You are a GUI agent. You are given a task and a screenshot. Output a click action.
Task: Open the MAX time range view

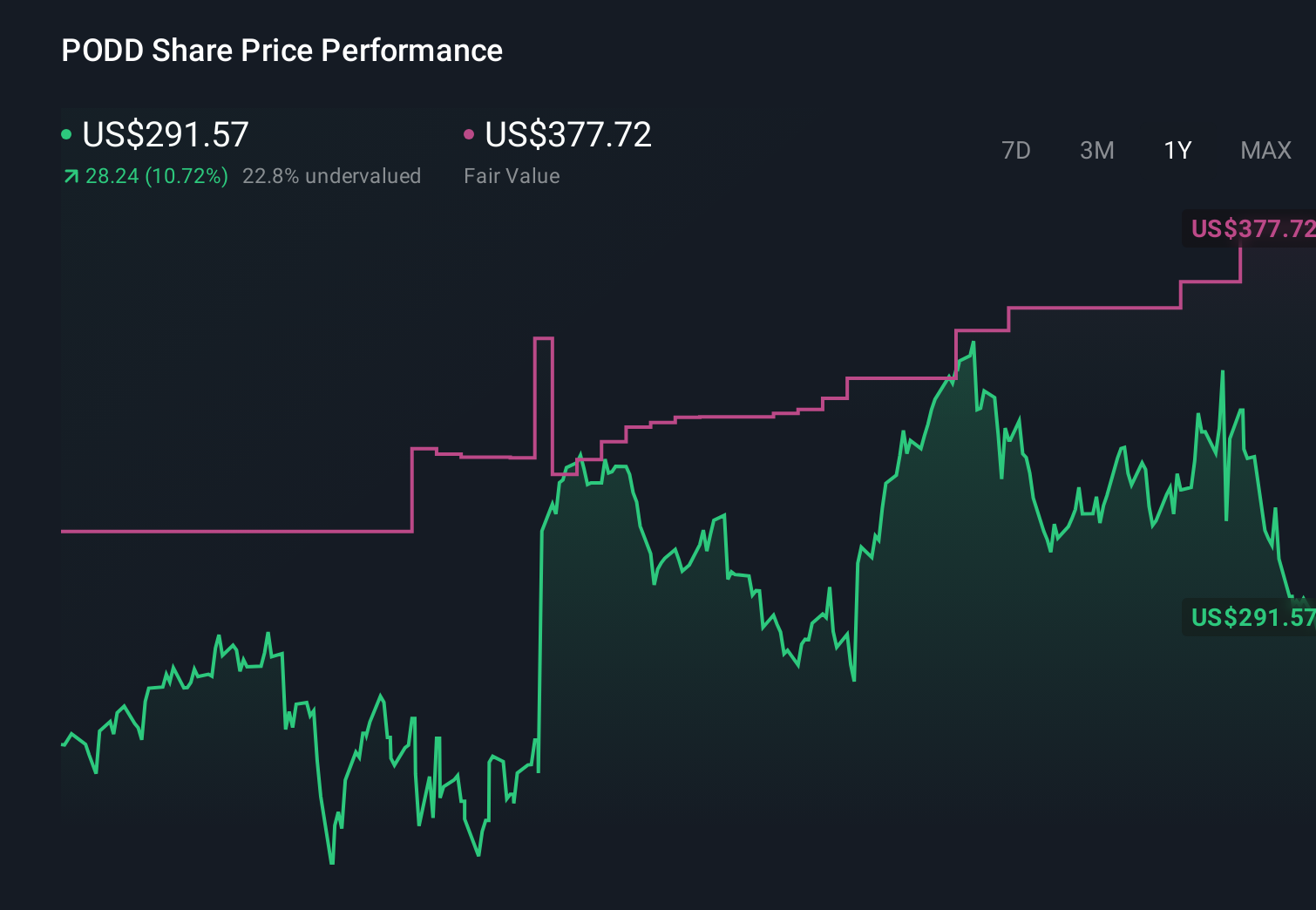[x=1265, y=150]
